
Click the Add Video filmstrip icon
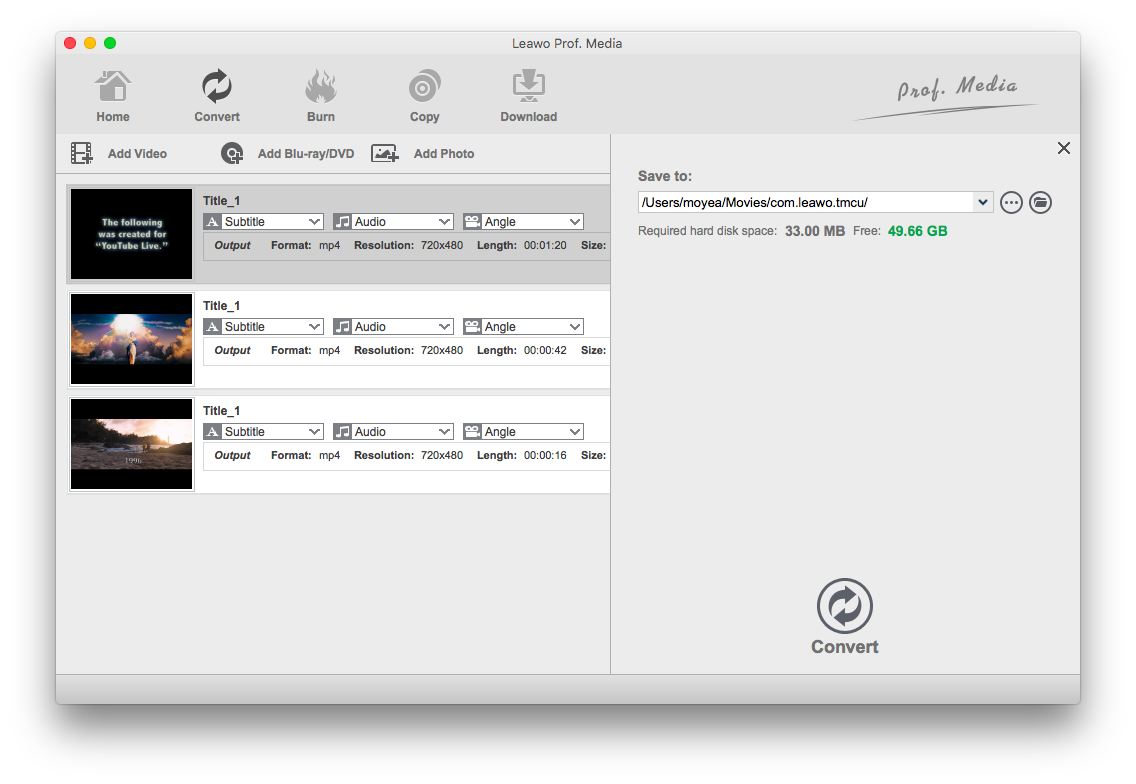tap(81, 154)
